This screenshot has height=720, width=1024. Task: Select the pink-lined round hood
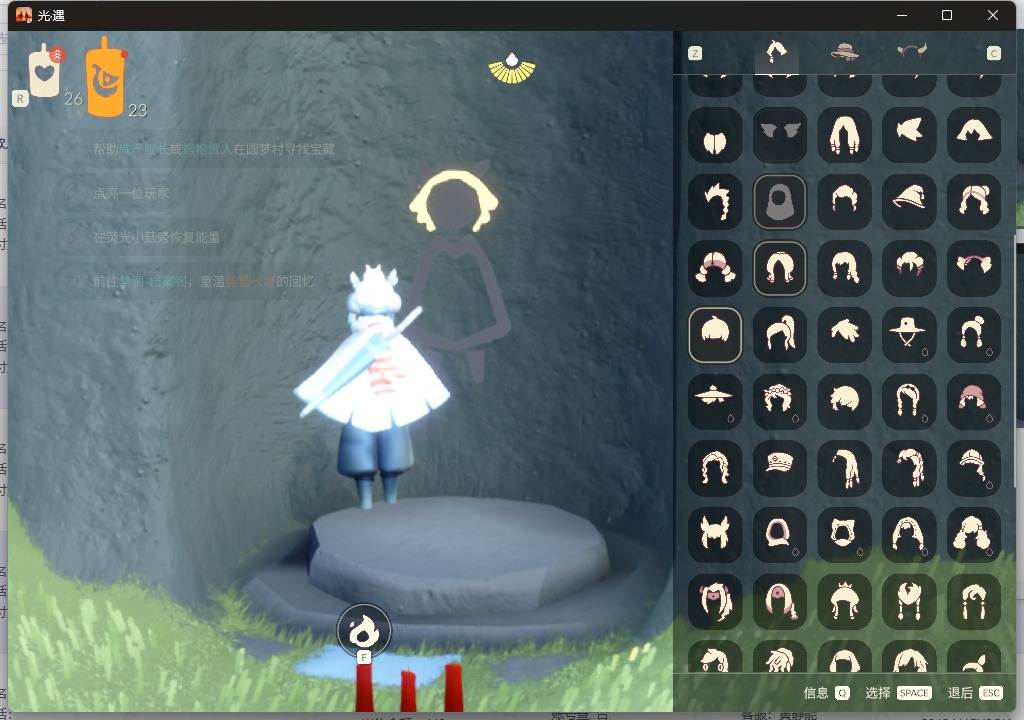coord(780,535)
